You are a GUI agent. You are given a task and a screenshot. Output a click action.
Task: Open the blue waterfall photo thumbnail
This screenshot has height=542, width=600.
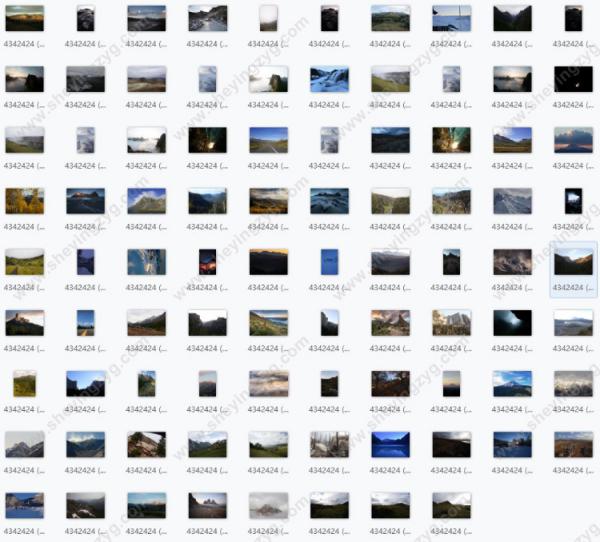coord(329,80)
